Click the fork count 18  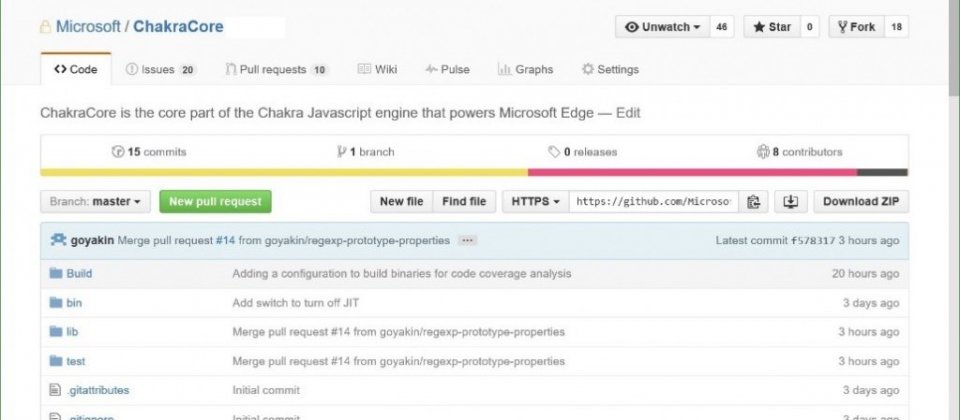point(896,27)
